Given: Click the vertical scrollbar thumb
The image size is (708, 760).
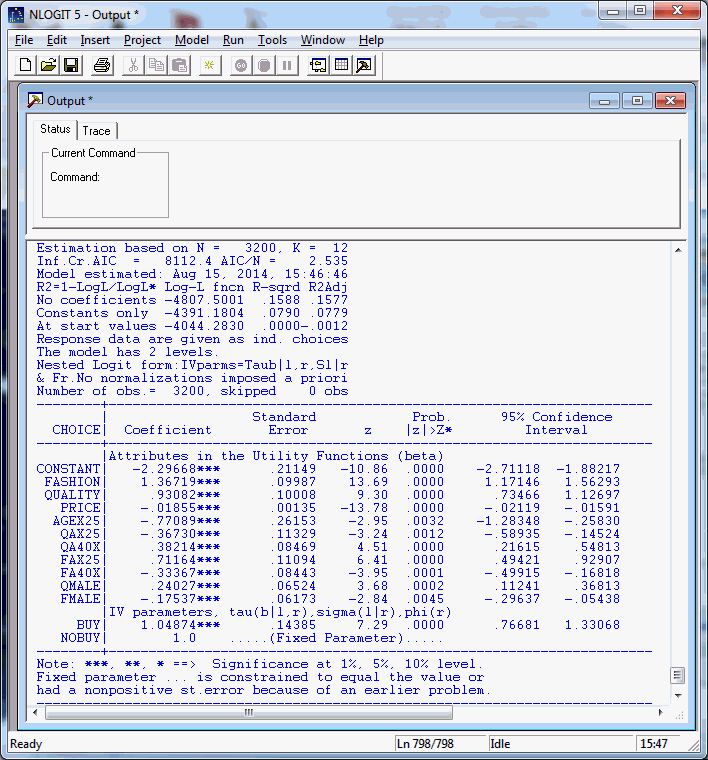Looking at the screenshot, I should pos(678,675).
